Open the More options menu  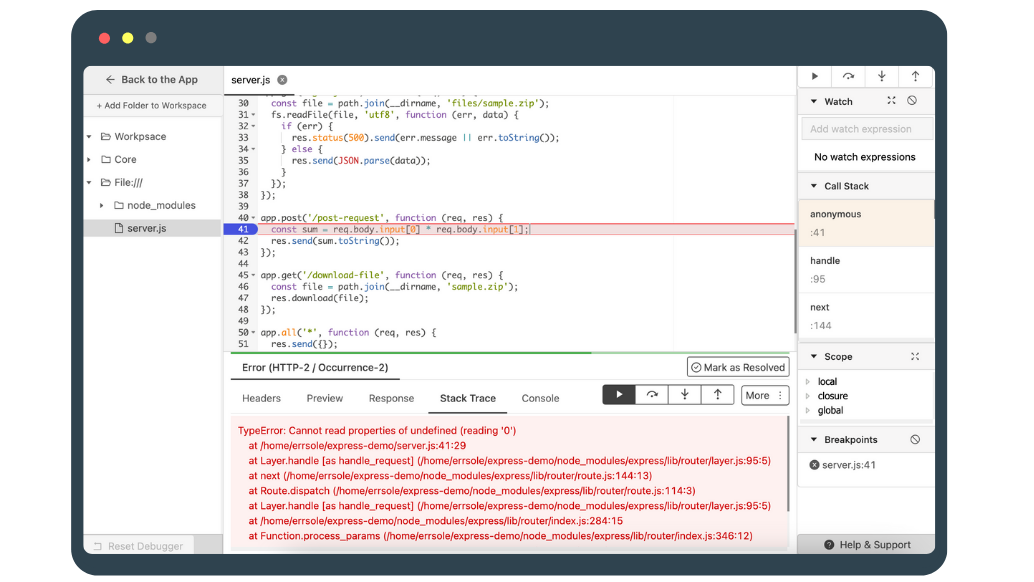[x=765, y=395]
